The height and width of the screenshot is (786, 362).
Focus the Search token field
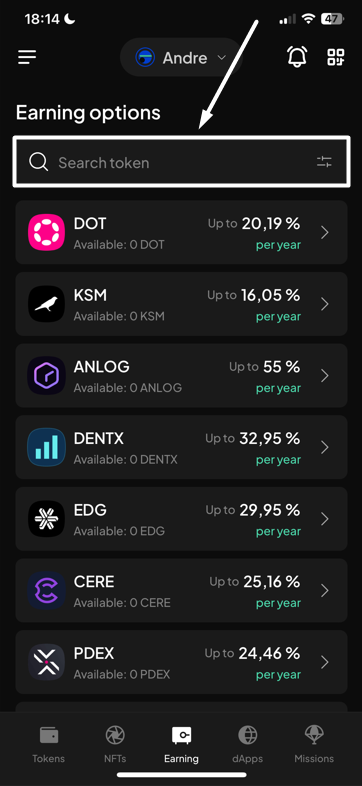[x=181, y=162]
